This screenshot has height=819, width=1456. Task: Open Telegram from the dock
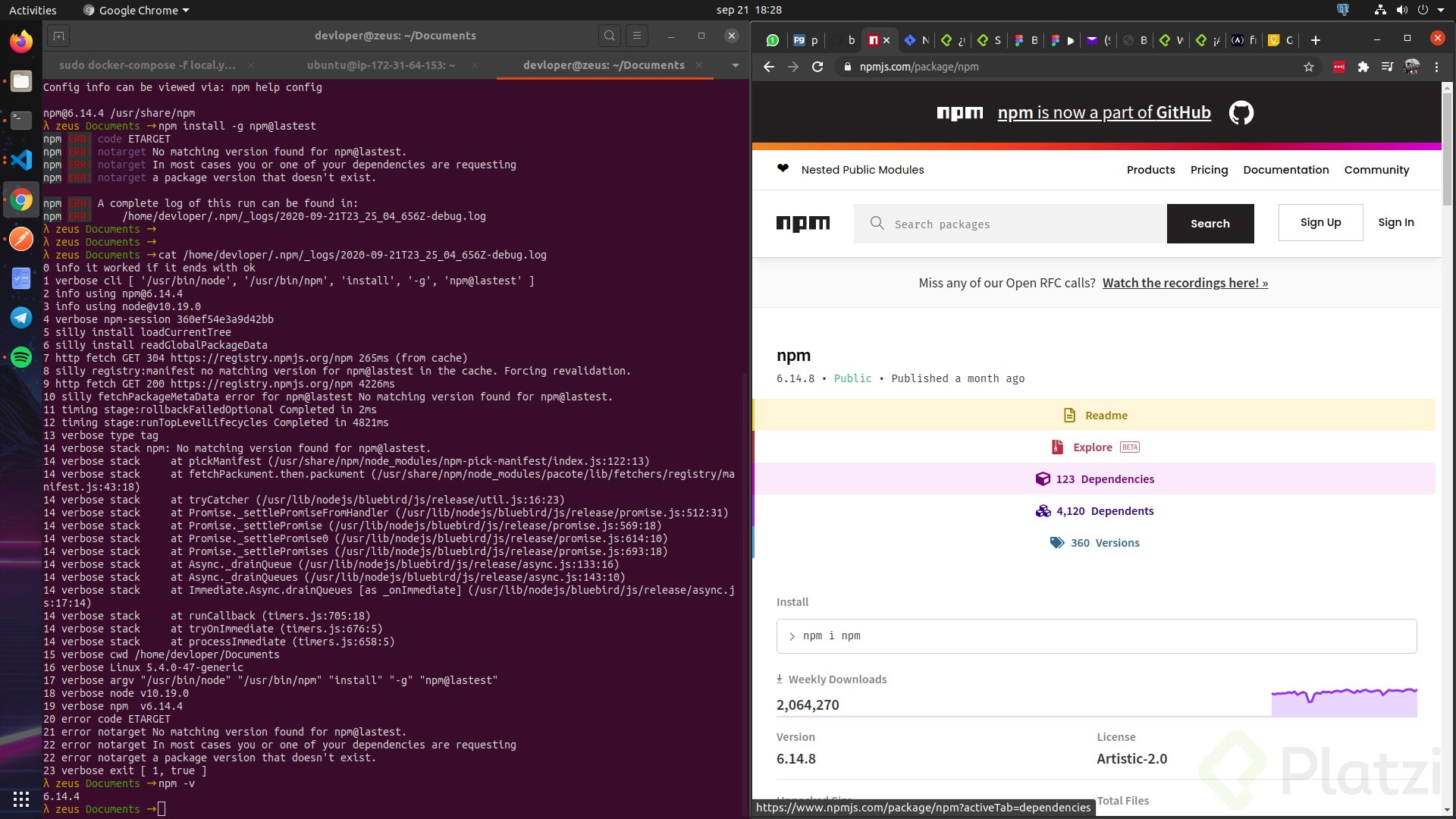(x=21, y=318)
